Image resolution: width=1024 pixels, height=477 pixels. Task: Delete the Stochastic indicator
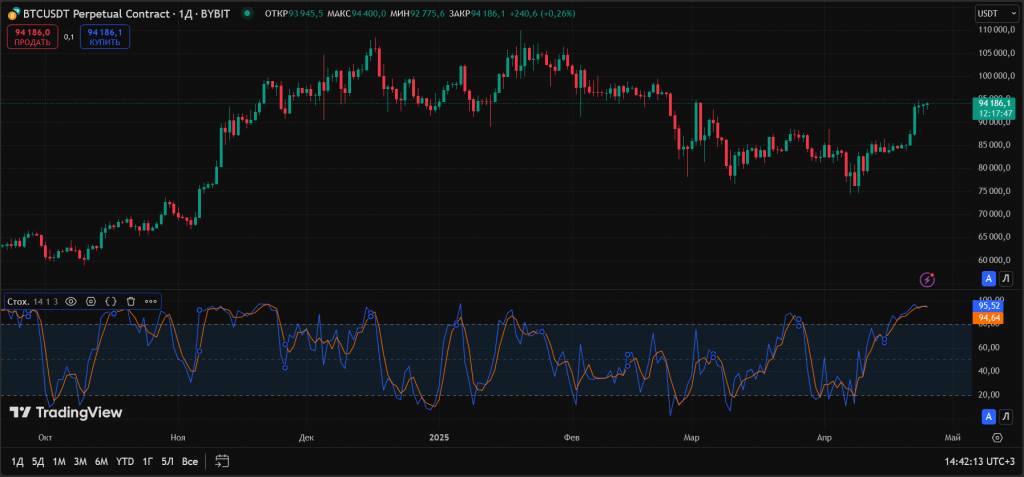(131, 301)
